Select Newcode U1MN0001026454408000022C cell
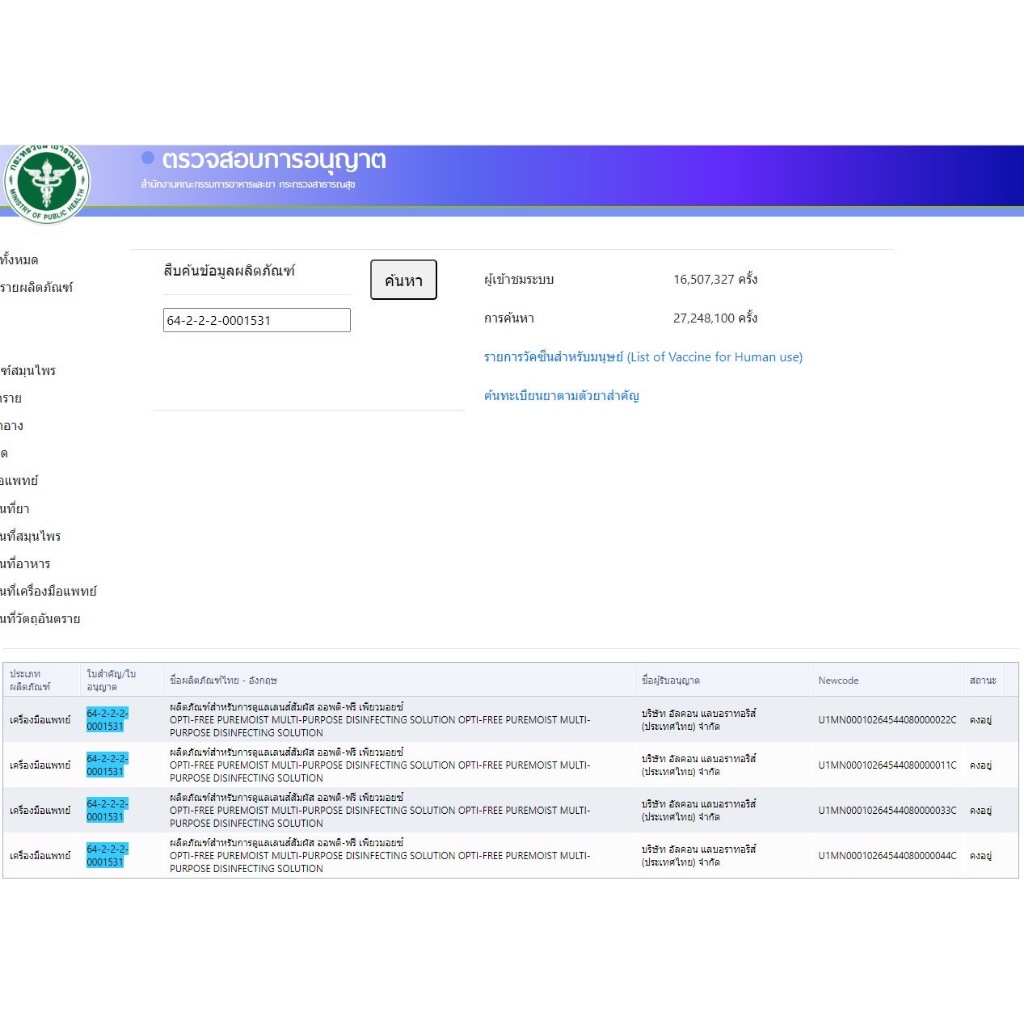Image resolution: width=1024 pixels, height=1024 pixels. tap(887, 720)
